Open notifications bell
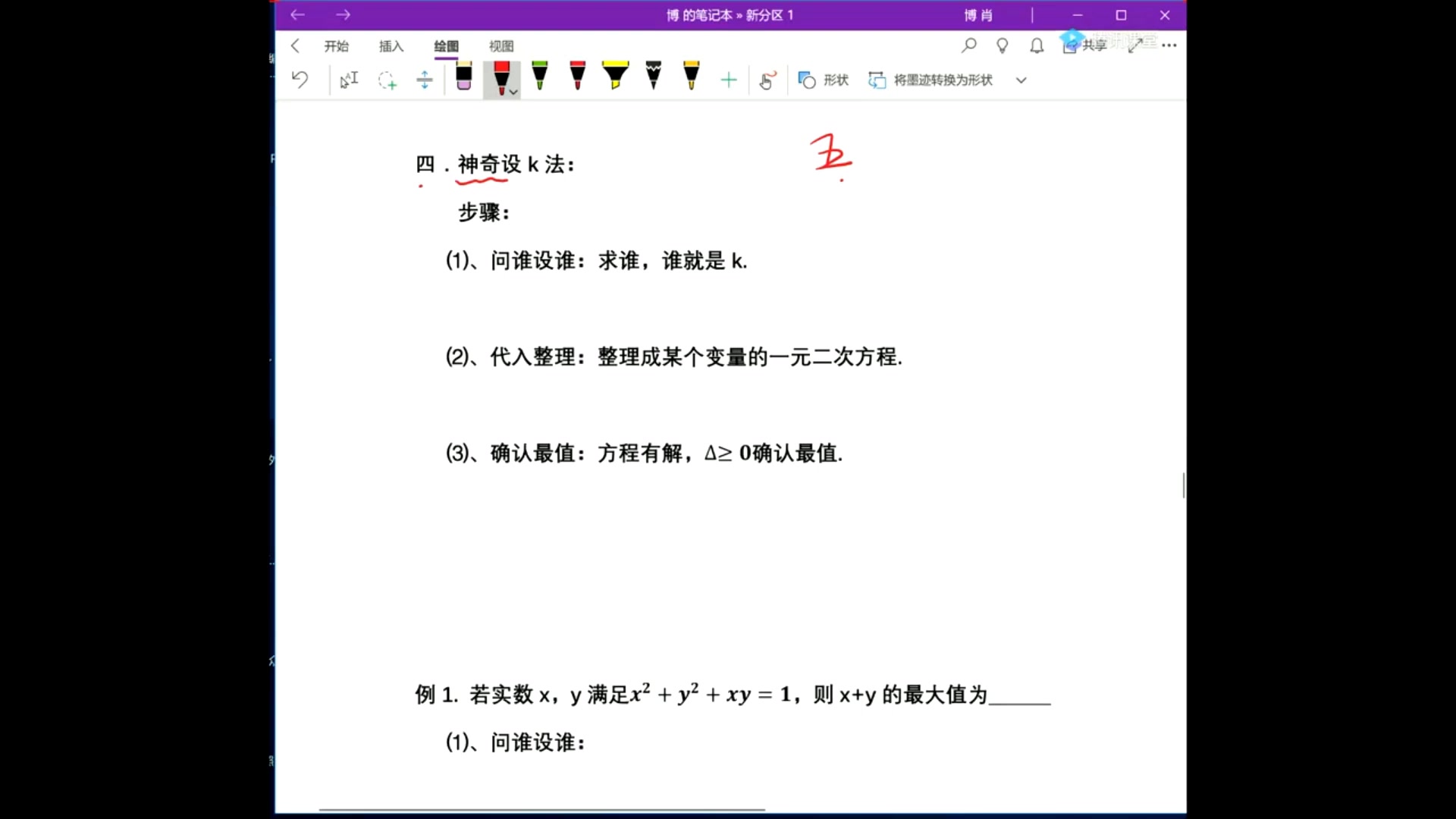Viewport: 1456px width, 819px height. click(x=1037, y=46)
